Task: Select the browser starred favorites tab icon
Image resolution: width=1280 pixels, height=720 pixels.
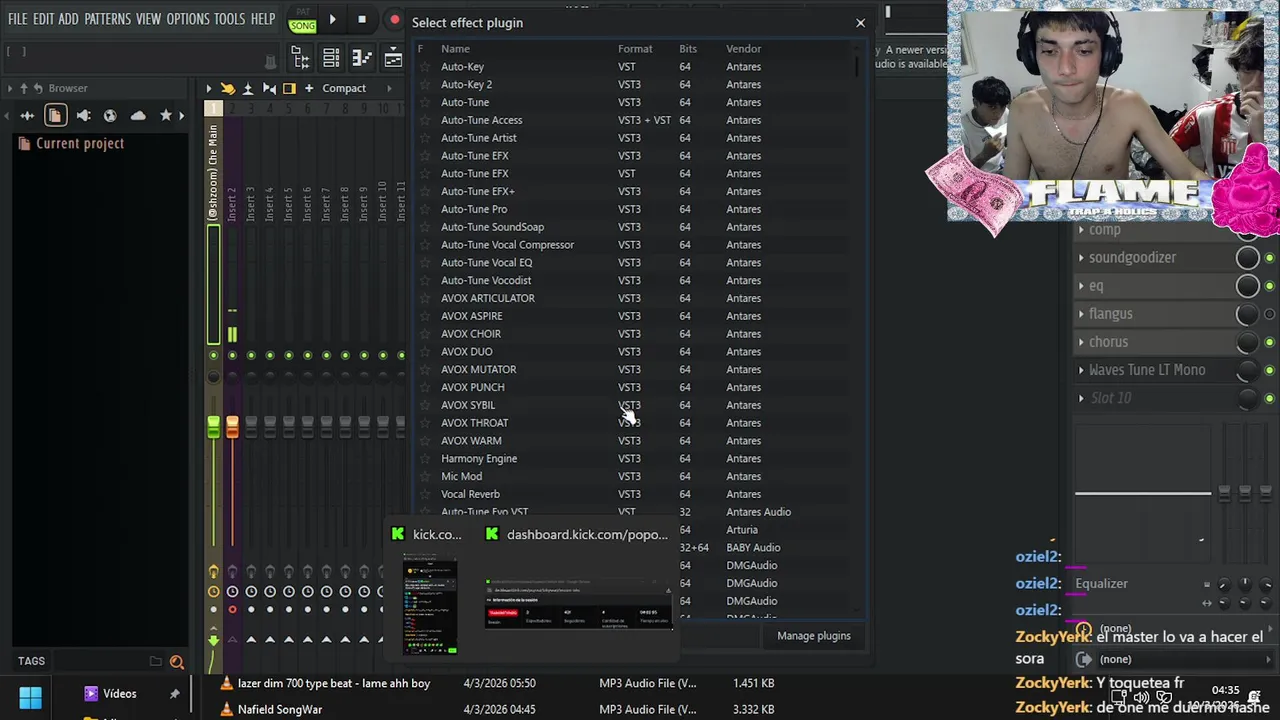Action: (x=166, y=116)
